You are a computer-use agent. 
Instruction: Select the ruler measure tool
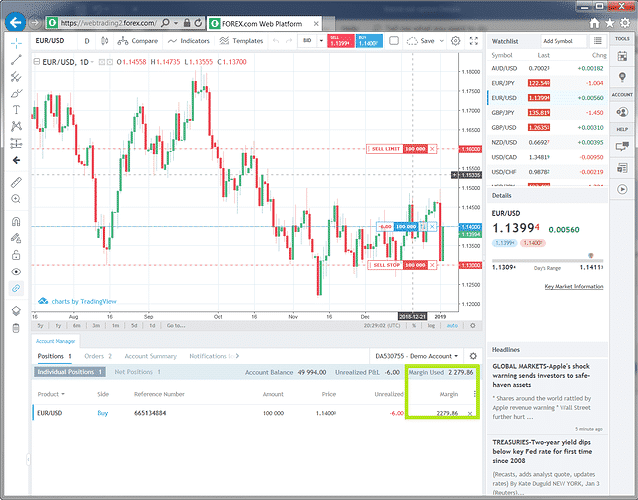[x=16, y=182]
